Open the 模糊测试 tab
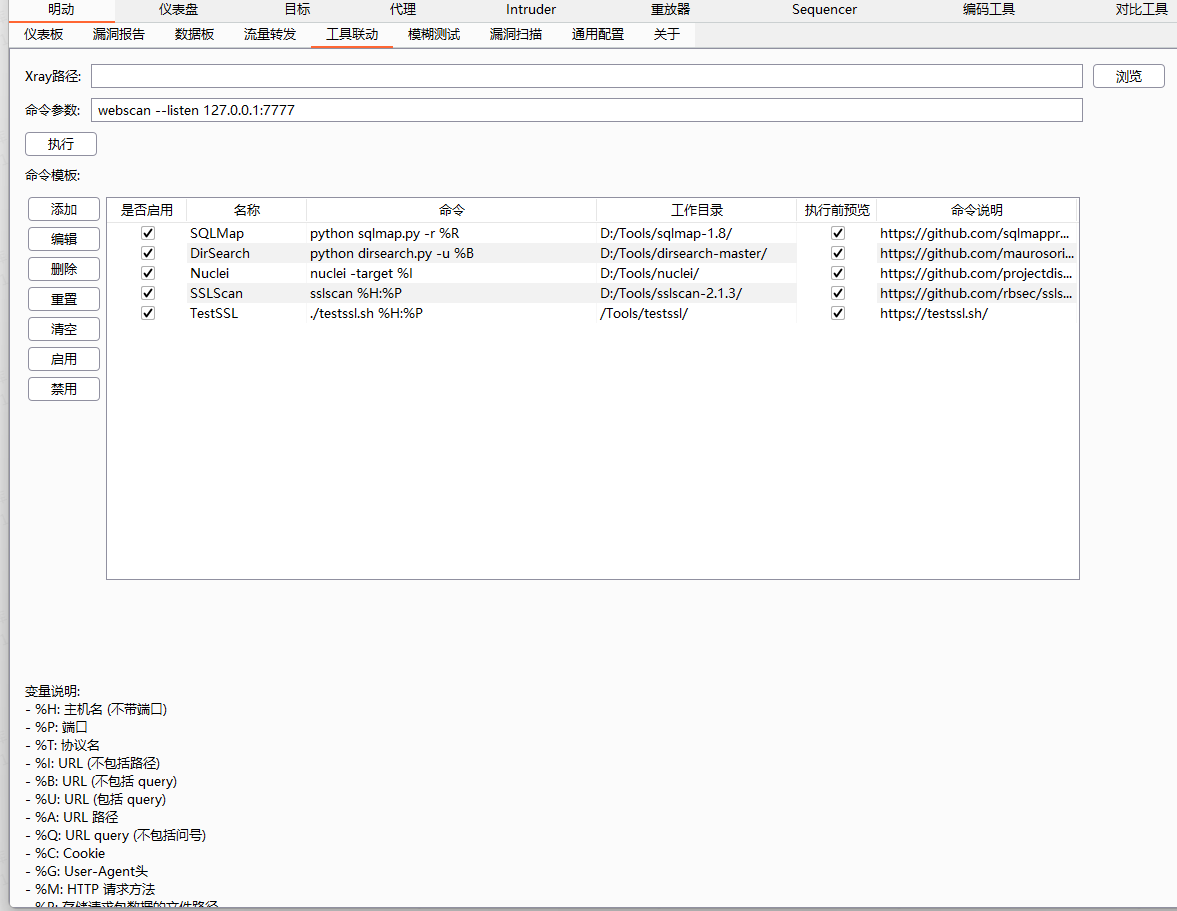1177x911 pixels. pyautogui.click(x=434, y=34)
